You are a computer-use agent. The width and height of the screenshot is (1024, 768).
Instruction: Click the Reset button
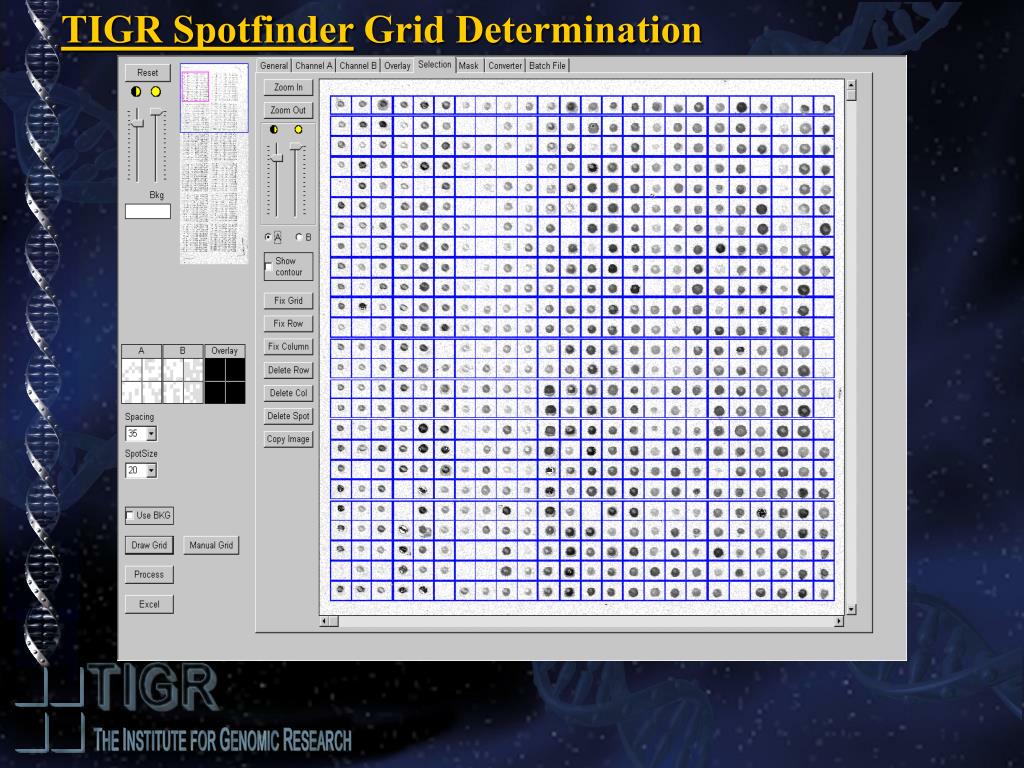point(148,72)
